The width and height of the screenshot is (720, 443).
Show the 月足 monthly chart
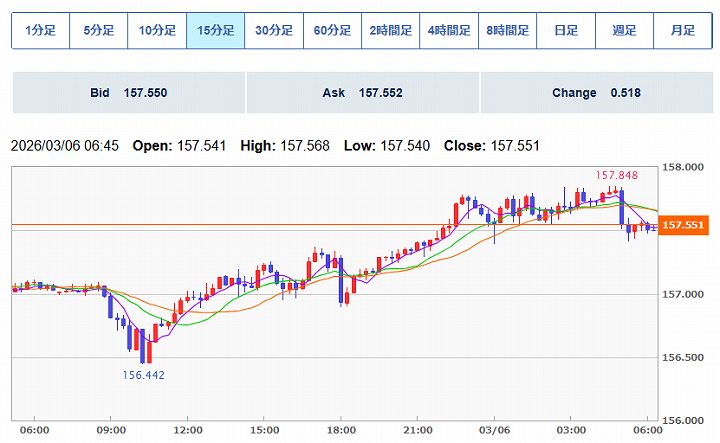pos(681,31)
